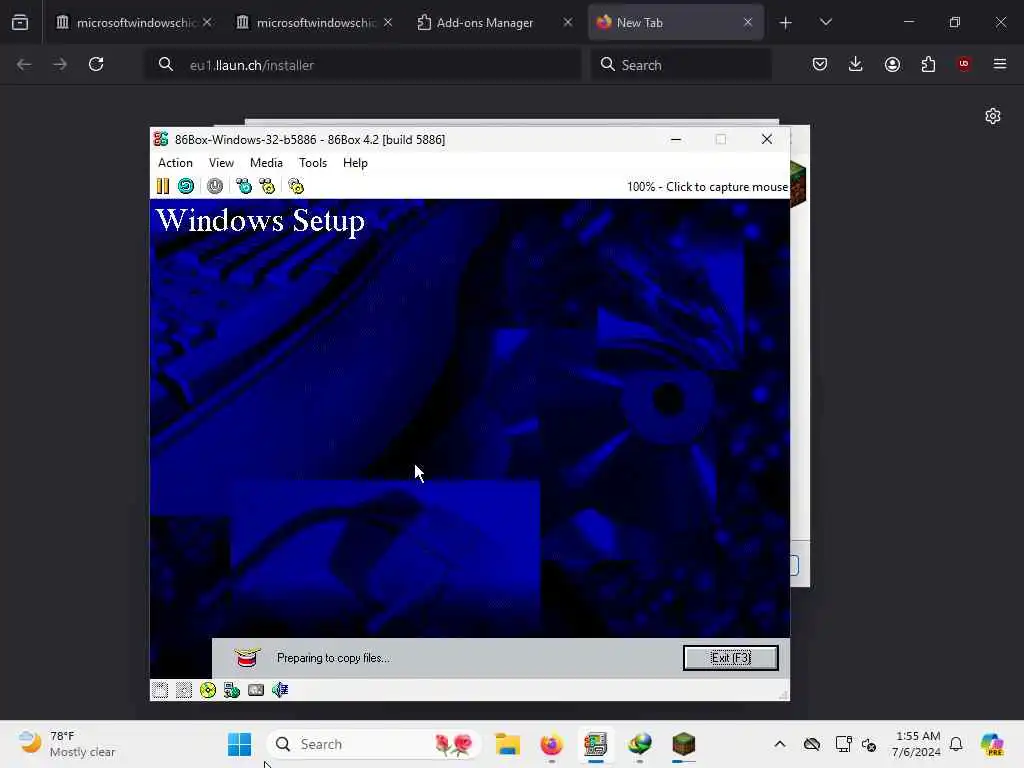Open Firefox Account icon

coord(892,64)
